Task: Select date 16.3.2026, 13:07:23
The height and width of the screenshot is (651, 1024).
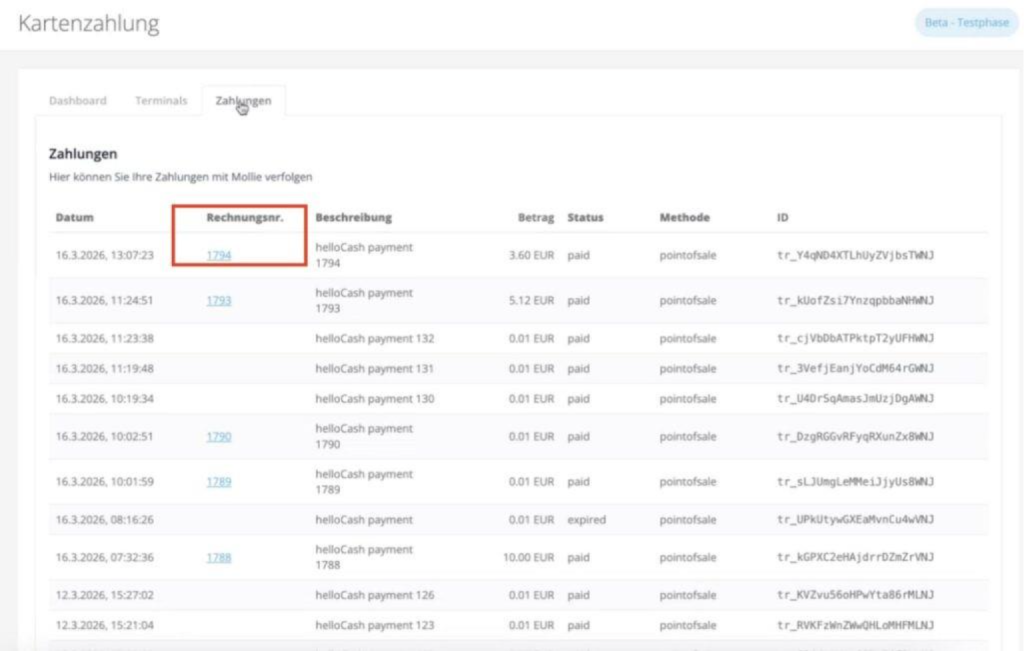Action: tap(104, 255)
